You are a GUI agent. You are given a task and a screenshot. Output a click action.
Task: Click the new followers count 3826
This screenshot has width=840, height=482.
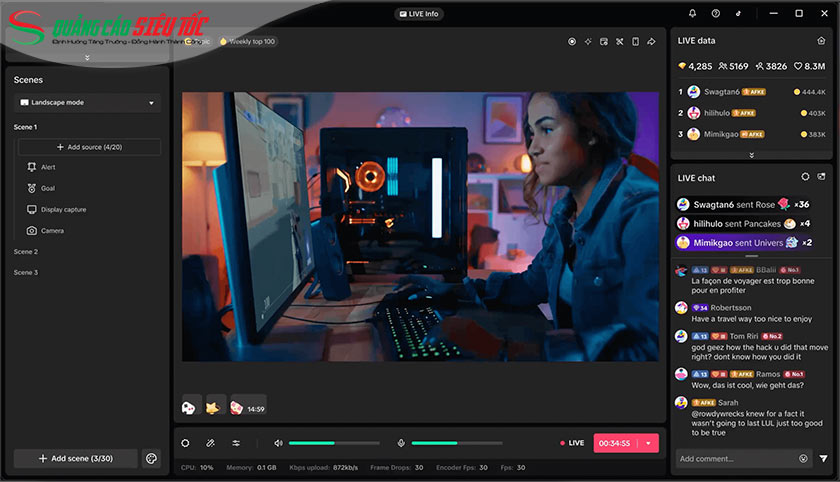(771, 66)
